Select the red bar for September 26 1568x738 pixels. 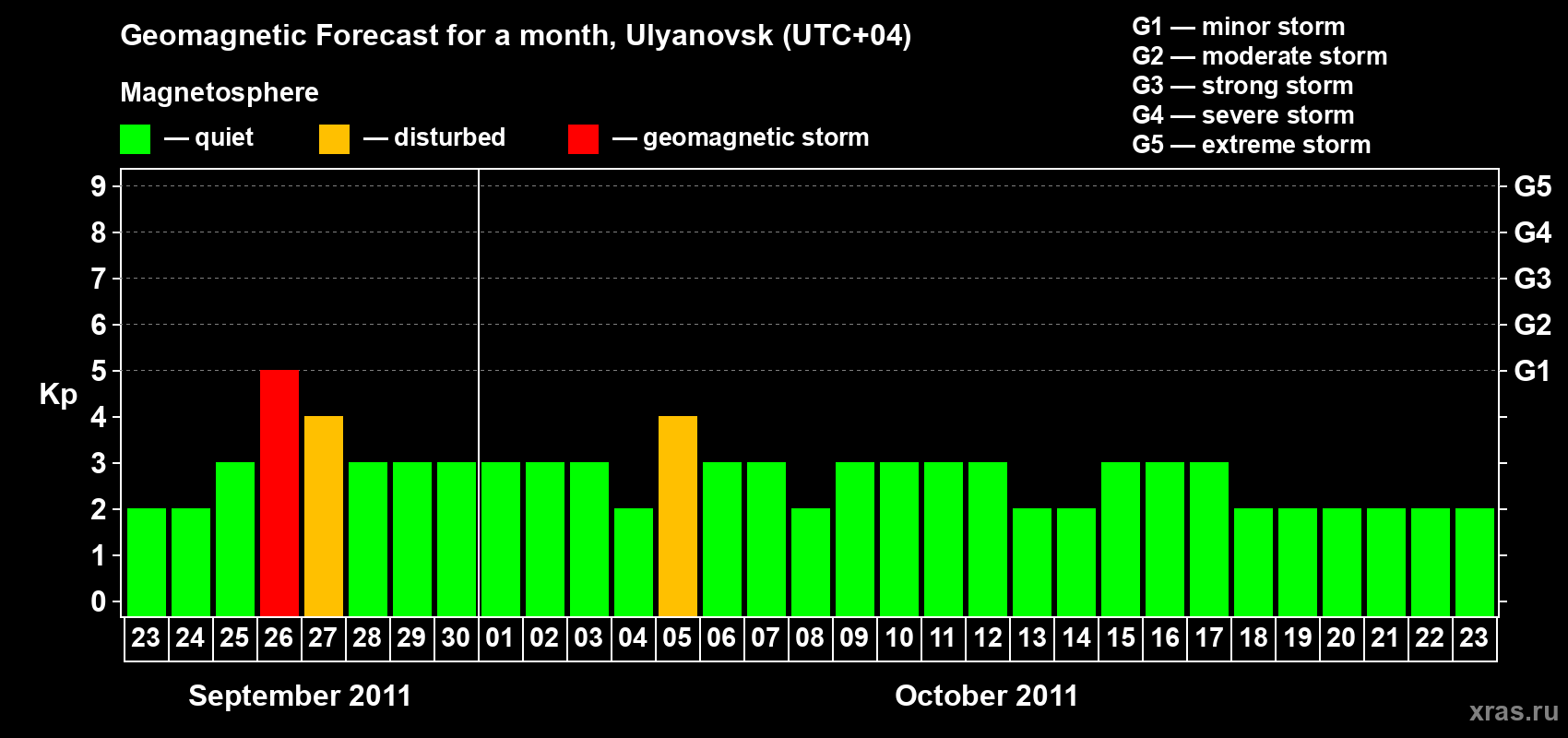(279, 493)
